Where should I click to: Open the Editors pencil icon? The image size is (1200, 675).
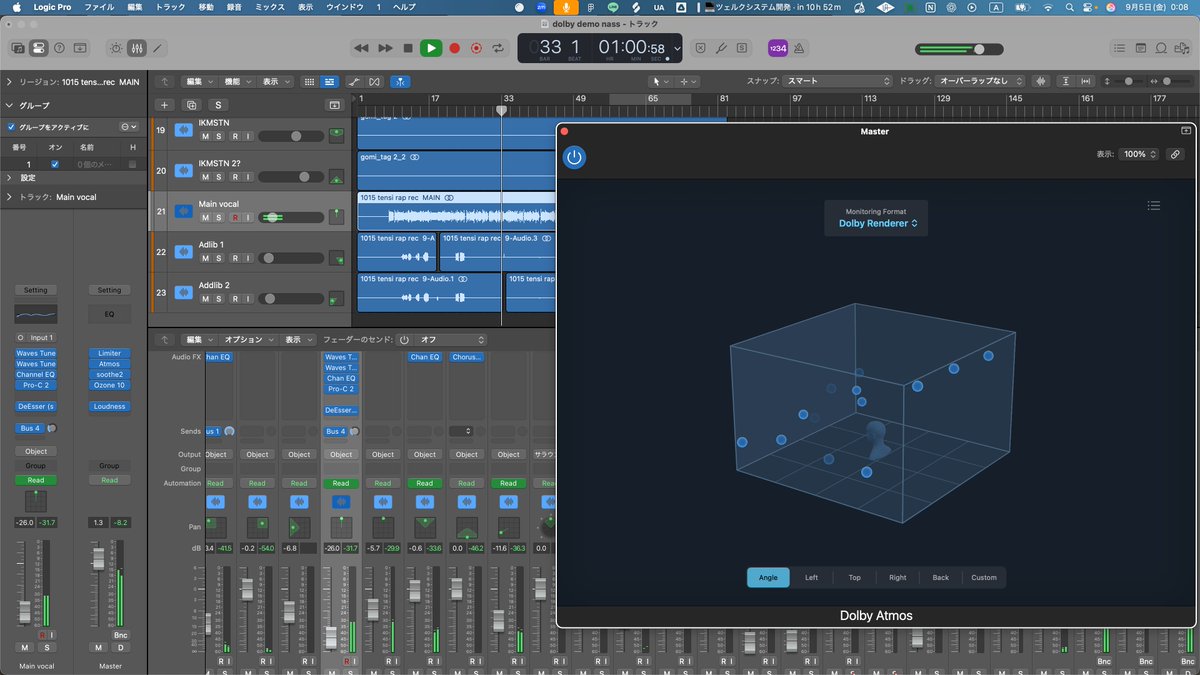[x=157, y=47]
